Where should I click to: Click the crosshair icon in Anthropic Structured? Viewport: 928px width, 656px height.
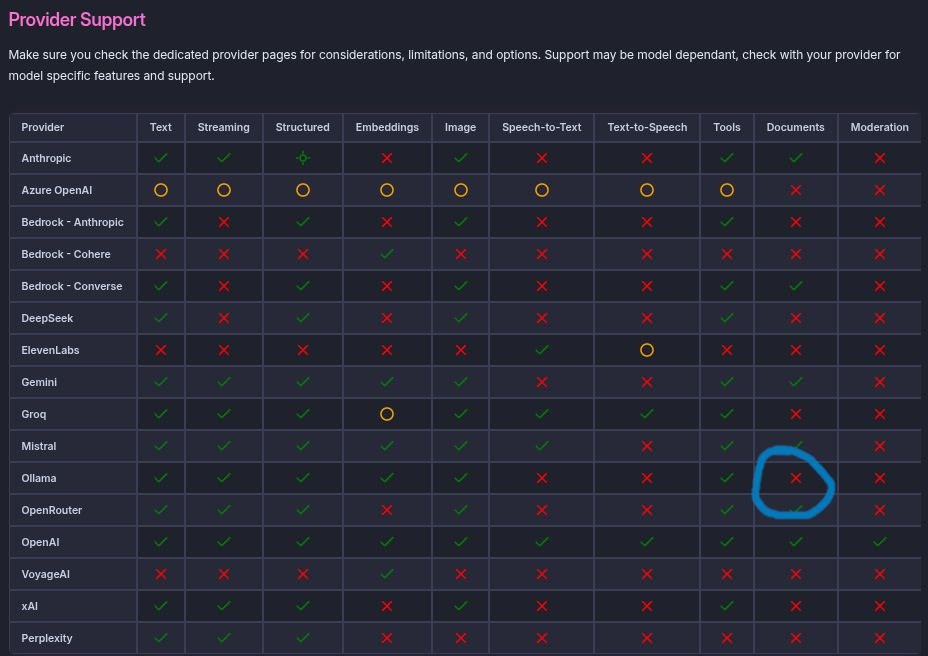click(x=302, y=158)
